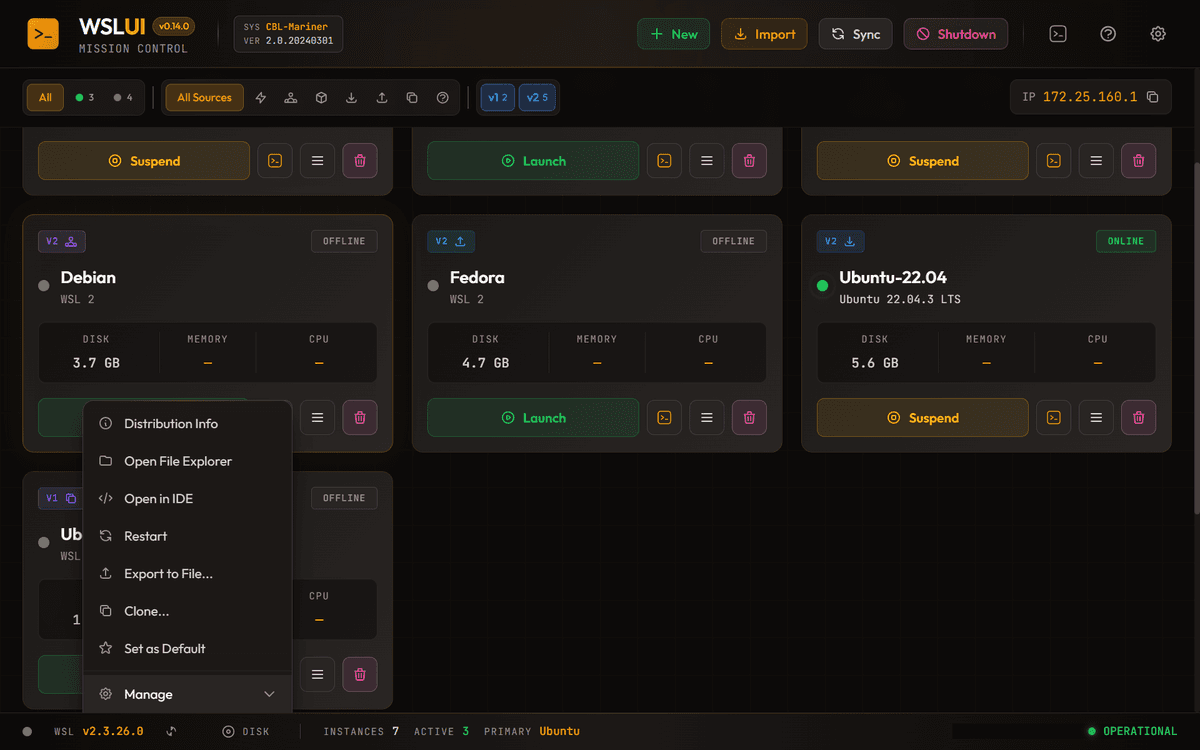Copy the IP address using the copy icon
The height and width of the screenshot is (750, 1200).
pyautogui.click(x=1151, y=97)
